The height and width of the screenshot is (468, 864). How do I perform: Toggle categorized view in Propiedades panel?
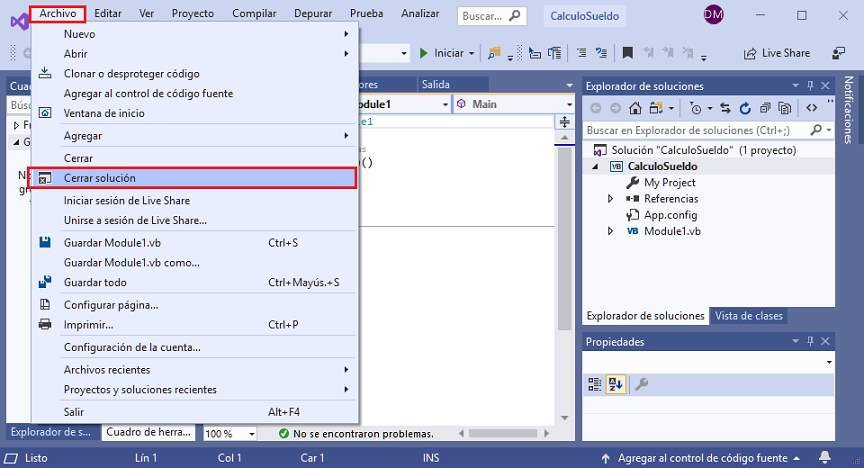[x=595, y=384]
